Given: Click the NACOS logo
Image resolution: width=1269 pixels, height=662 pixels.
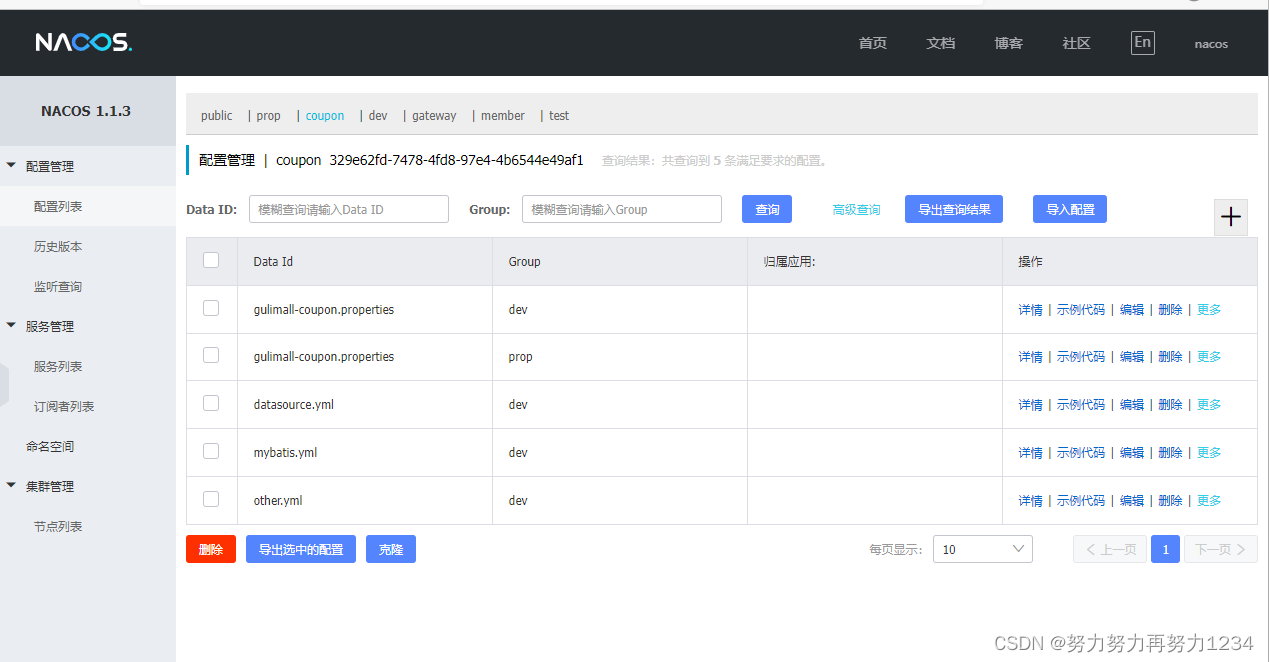Looking at the screenshot, I should (83, 42).
